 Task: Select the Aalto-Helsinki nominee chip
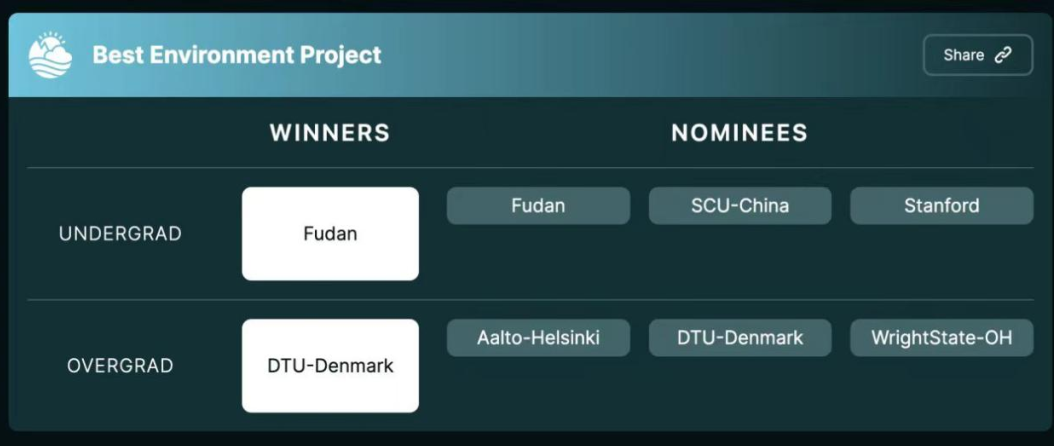pos(538,338)
